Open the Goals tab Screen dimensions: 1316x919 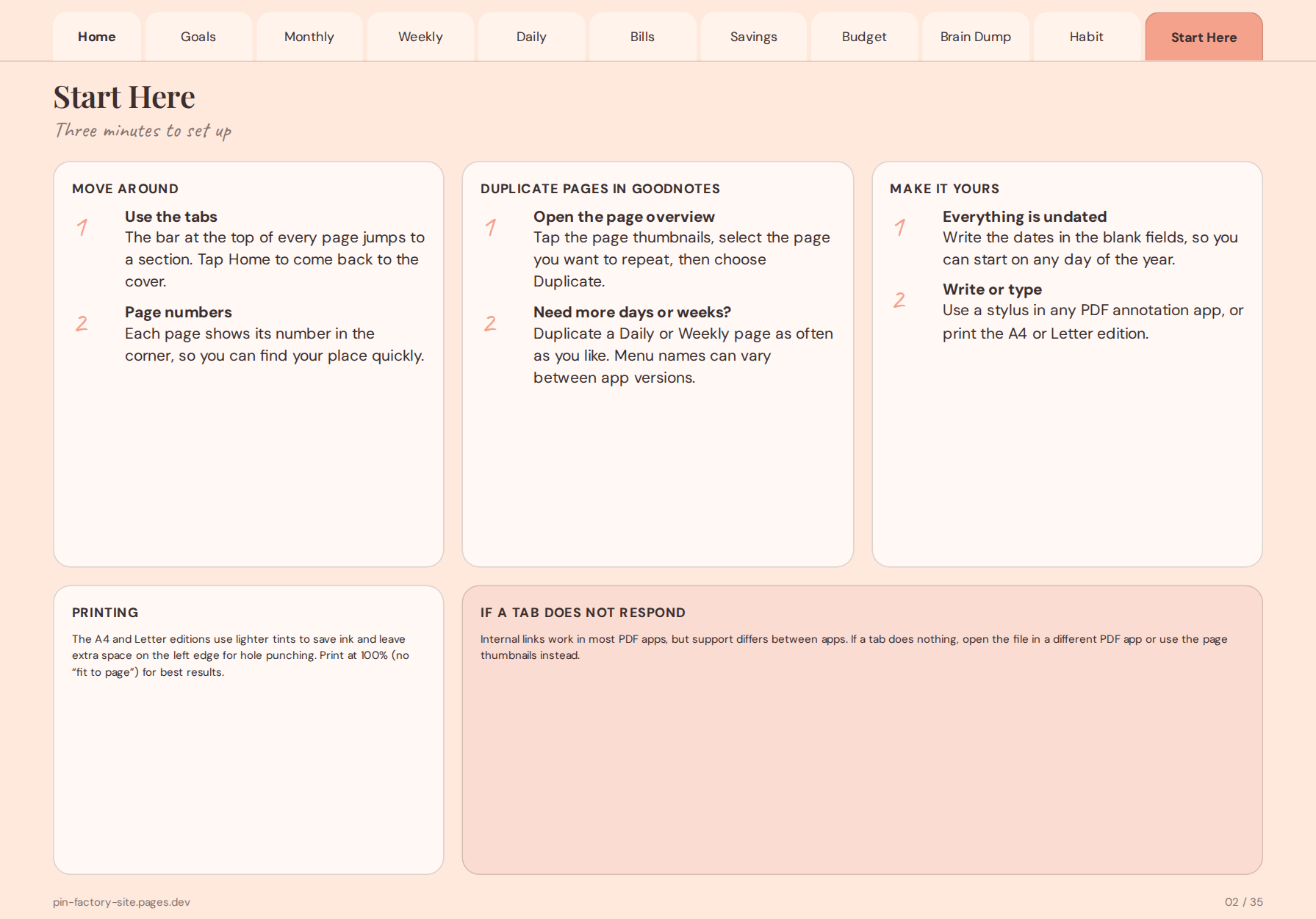click(198, 37)
